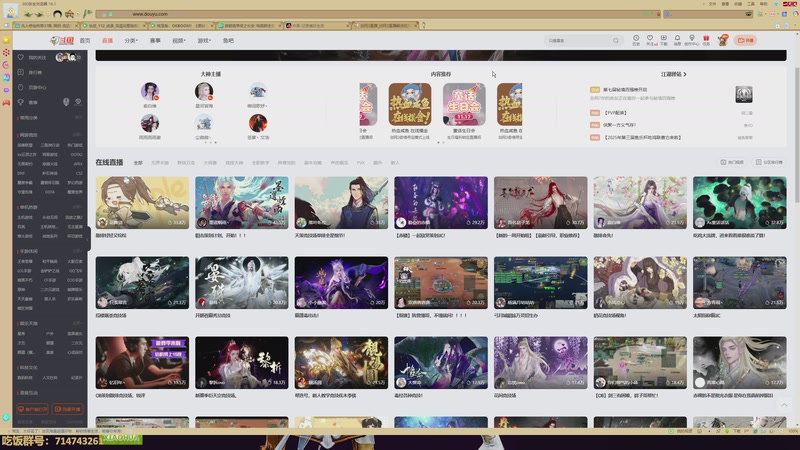Viewport: 800px width, 450px height.
Task: Open the history clock icon
Action: pyautogui.click(x=636, y=40)
